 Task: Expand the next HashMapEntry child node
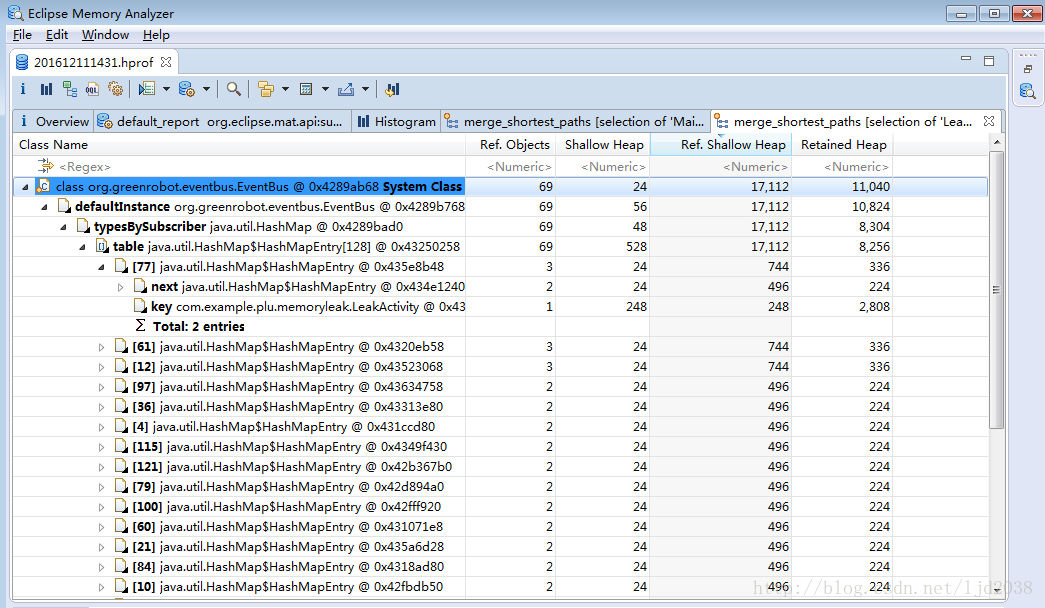(x=120, y=287)
